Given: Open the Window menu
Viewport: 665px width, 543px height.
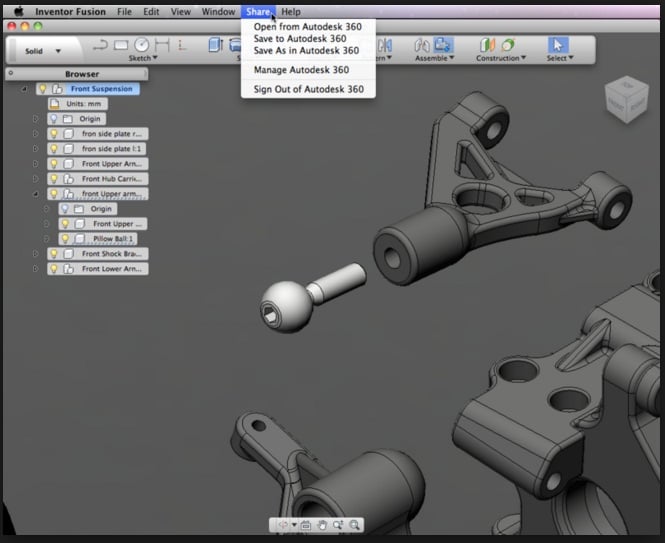Looking at the screenshot, I should pyautogui.click(x=218, y=11).
